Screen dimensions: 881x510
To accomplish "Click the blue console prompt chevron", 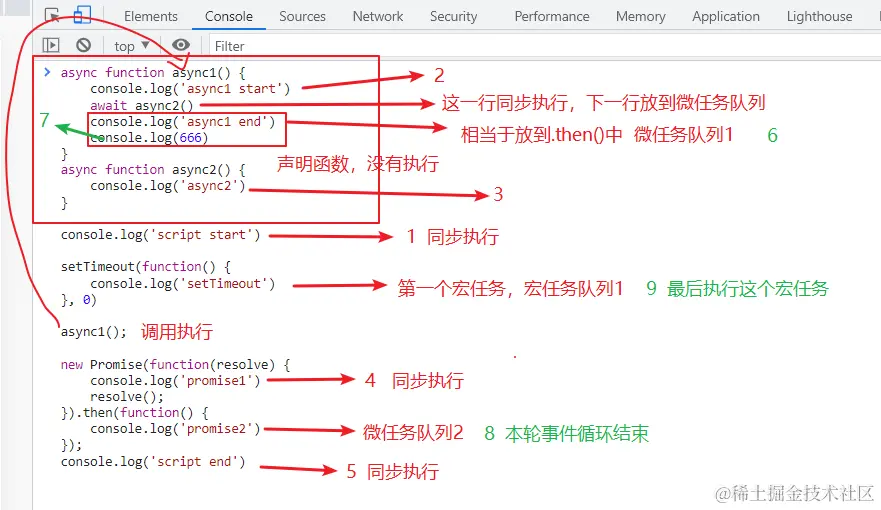I will [47, 72].
